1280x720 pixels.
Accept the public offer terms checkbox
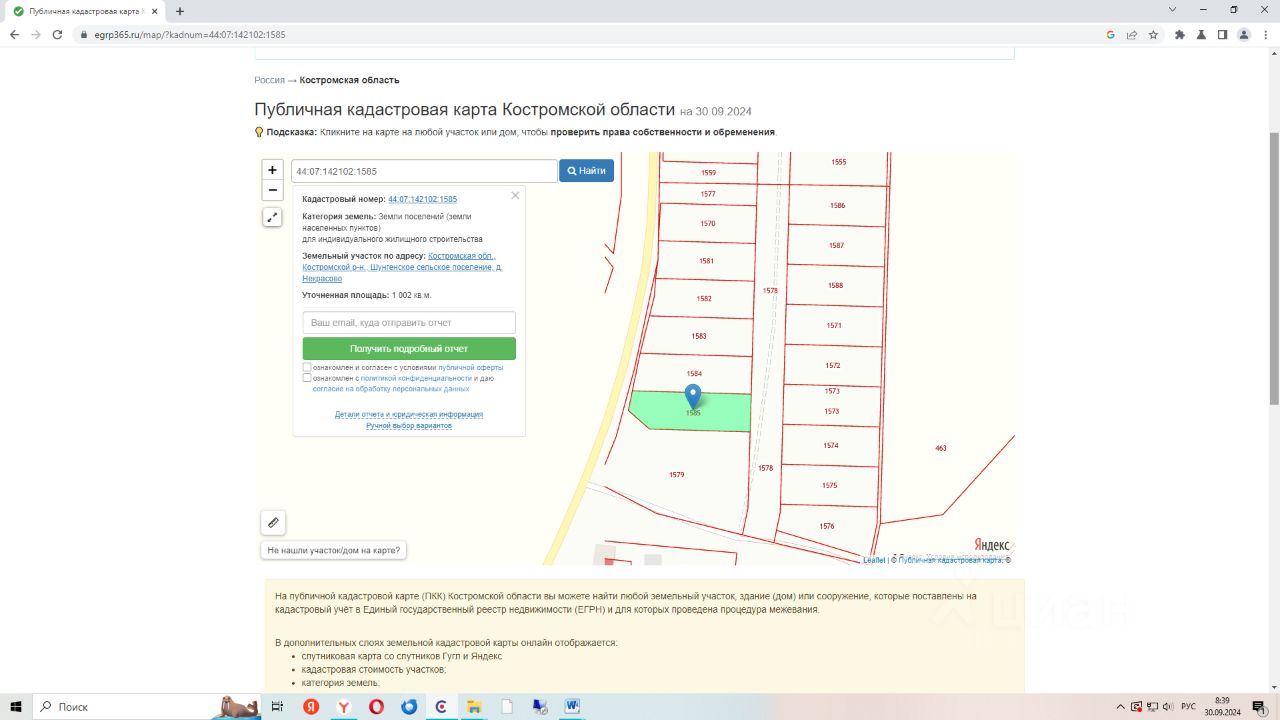coord(307,367)
